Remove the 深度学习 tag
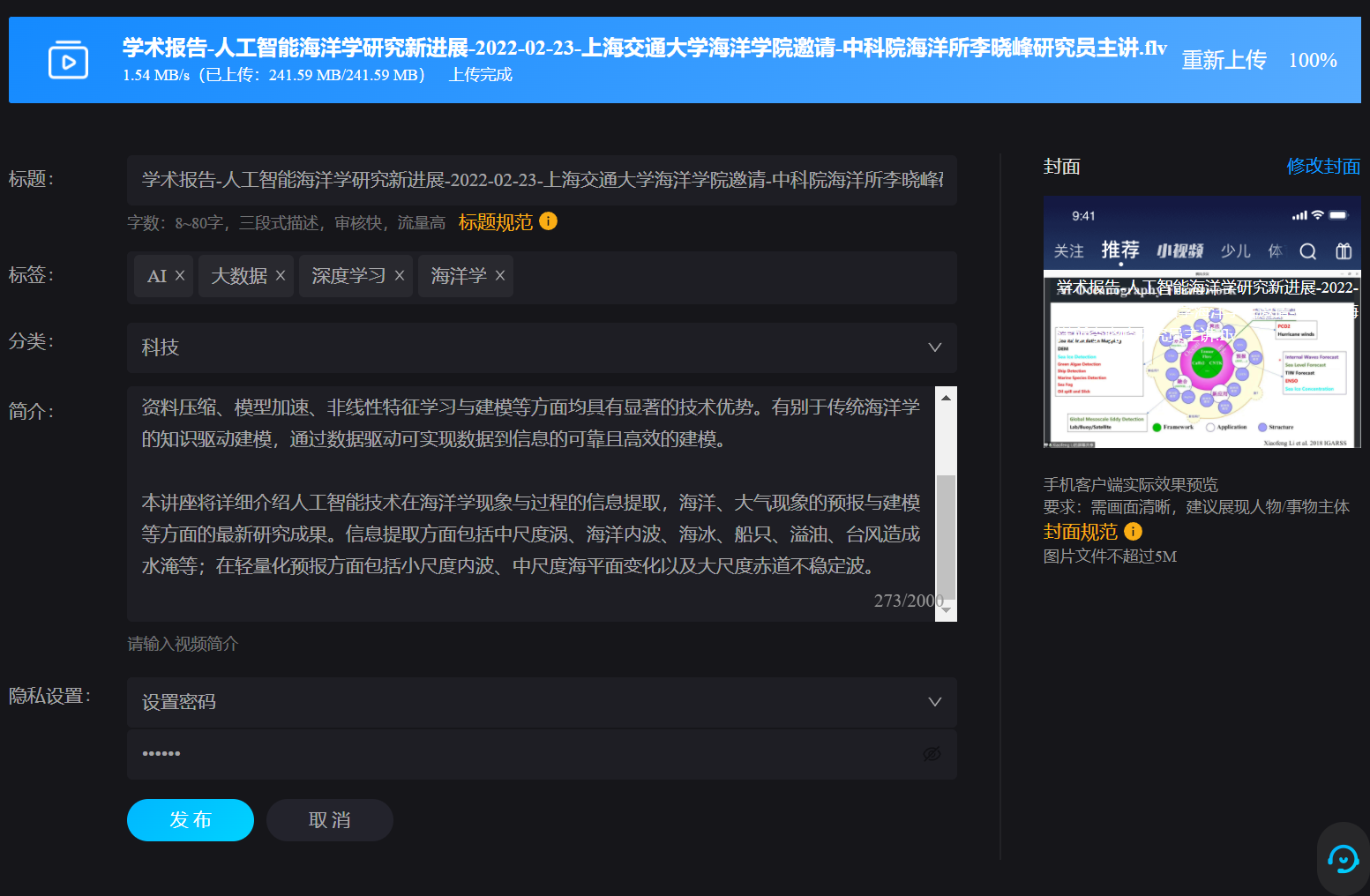This screenshot has width=1370, height=896. (400, 276)
